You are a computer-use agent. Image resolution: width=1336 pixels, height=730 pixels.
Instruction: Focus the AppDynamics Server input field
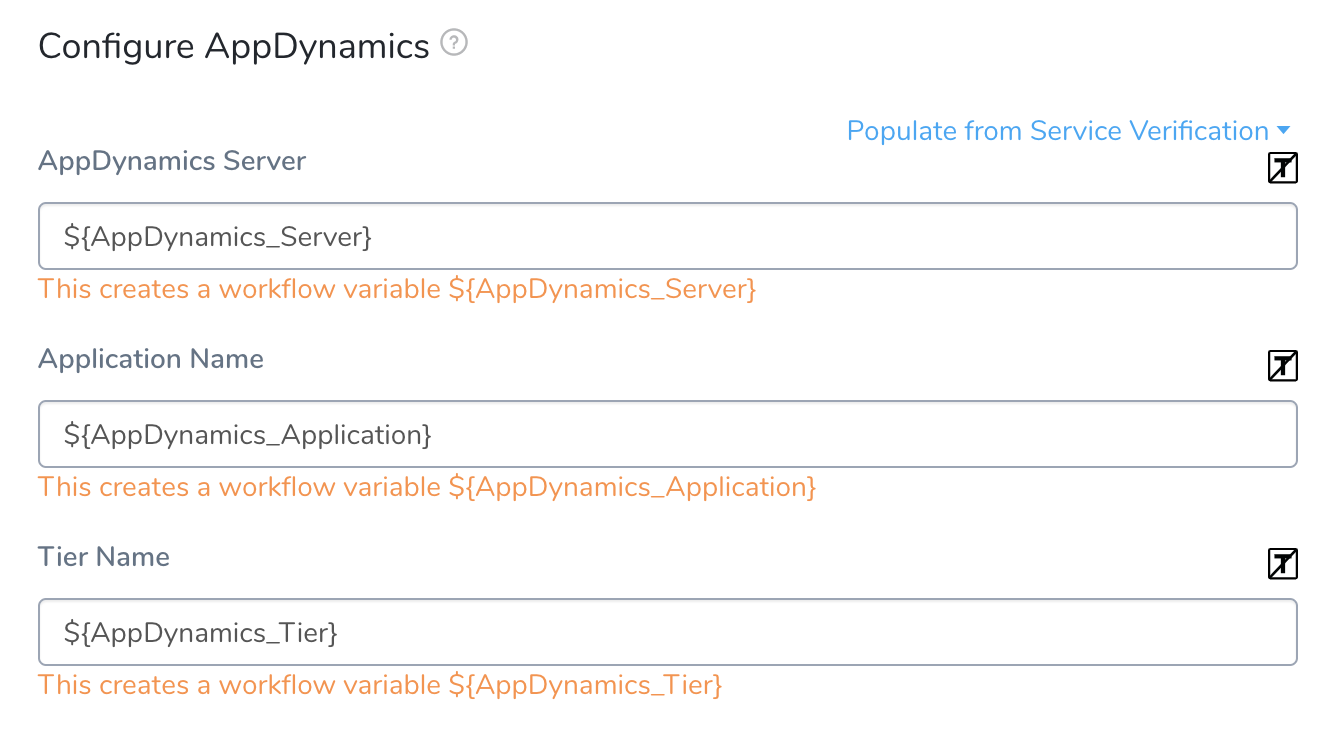[x=668, y=236]
